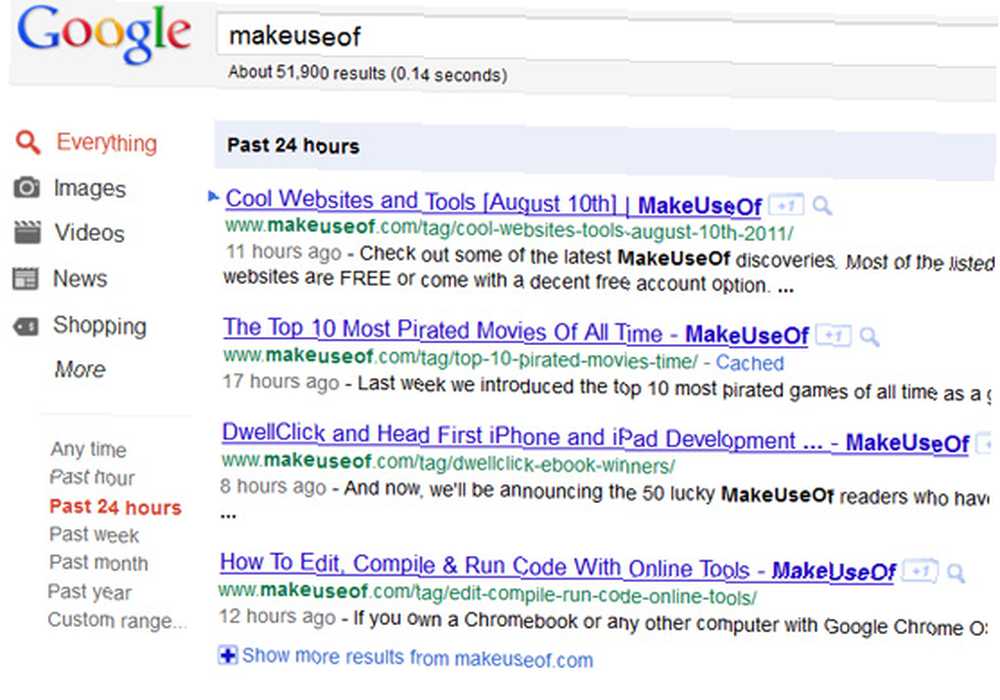Screen dimensions: 1000x700
Task: Click the '11 hours ago' timestamp
Action: (284, 252)
